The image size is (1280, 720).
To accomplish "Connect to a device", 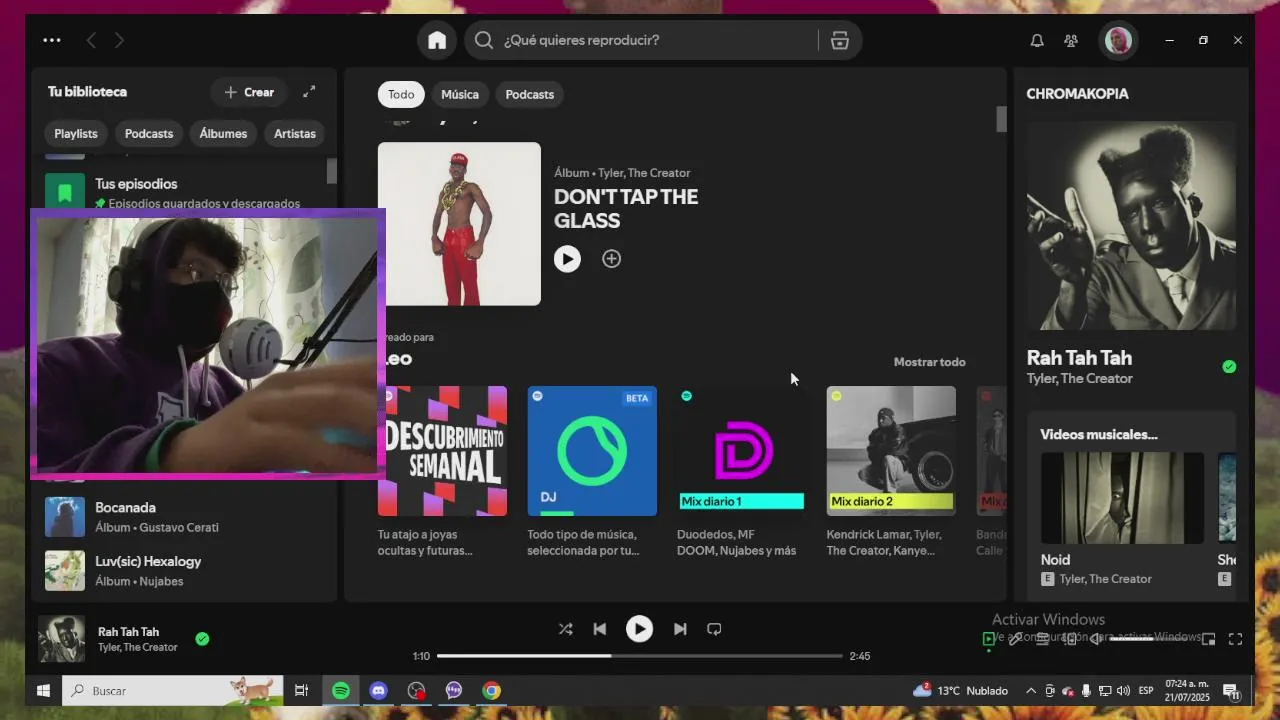I will tap(1070, 638).
